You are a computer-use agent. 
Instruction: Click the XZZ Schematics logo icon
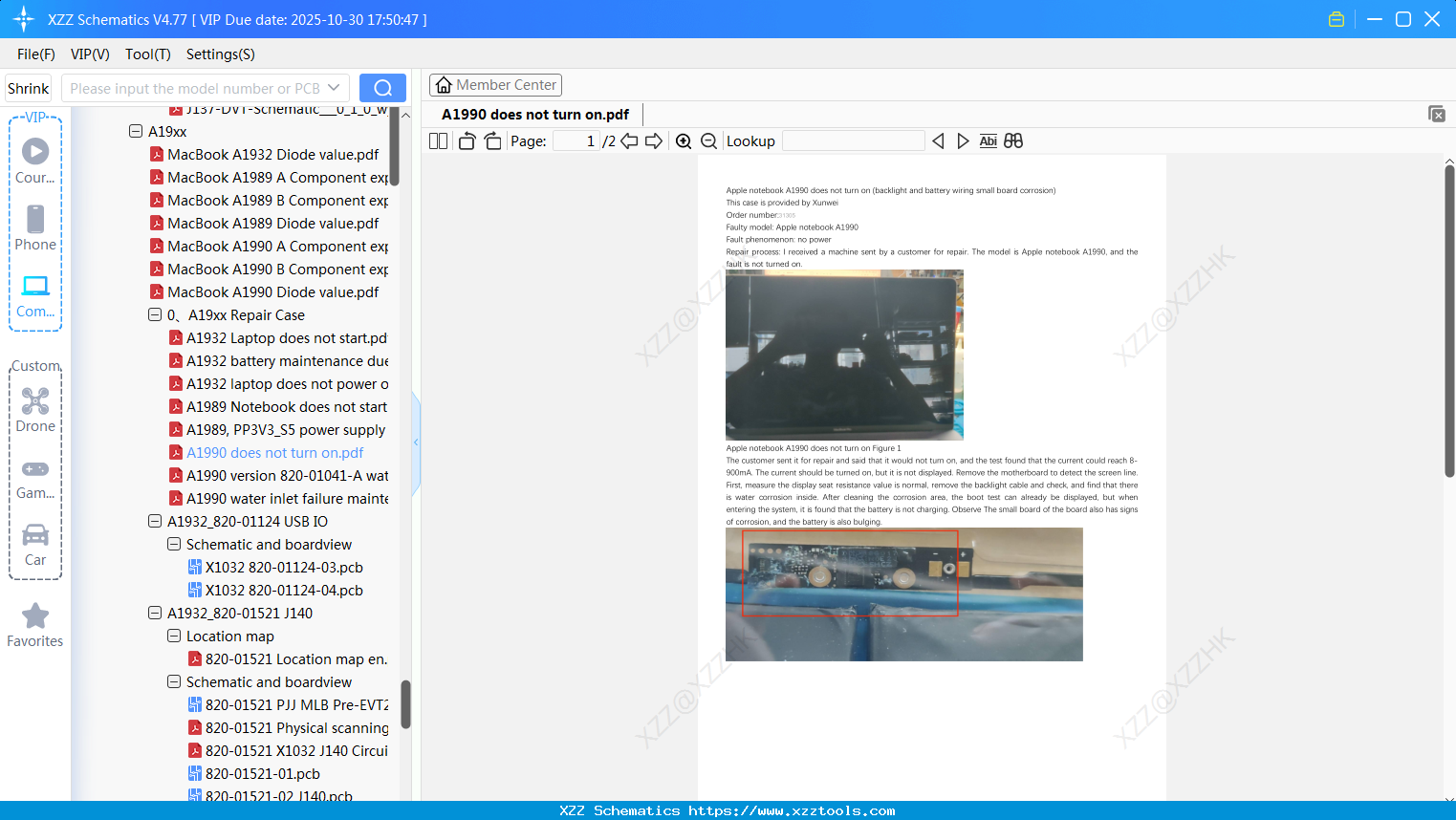(24, 19)
